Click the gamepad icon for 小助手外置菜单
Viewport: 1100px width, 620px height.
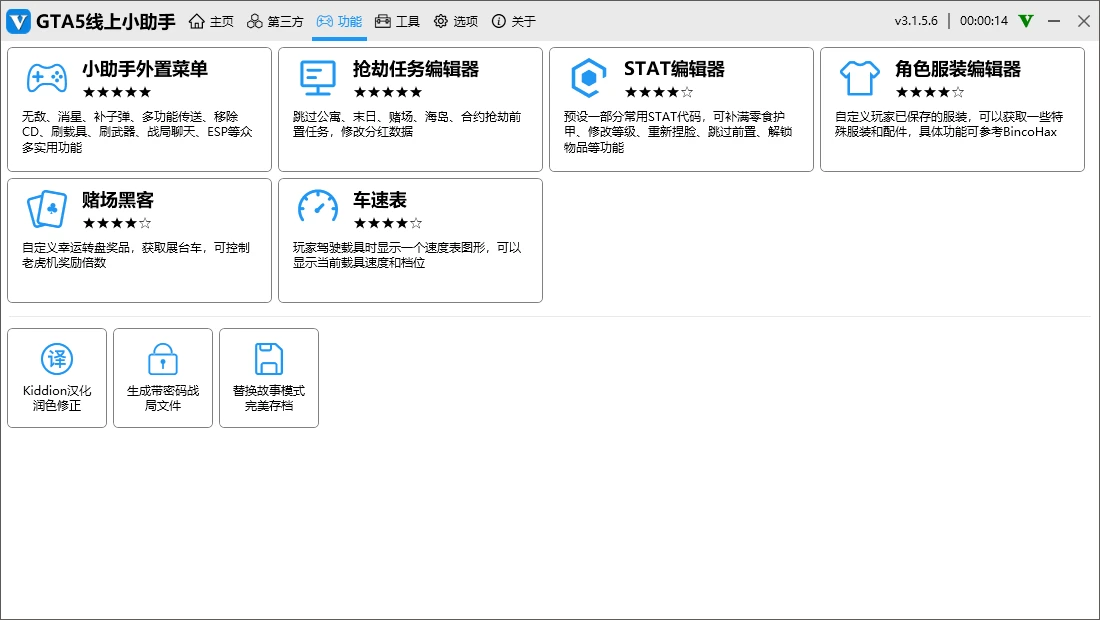tap(47, 78)
